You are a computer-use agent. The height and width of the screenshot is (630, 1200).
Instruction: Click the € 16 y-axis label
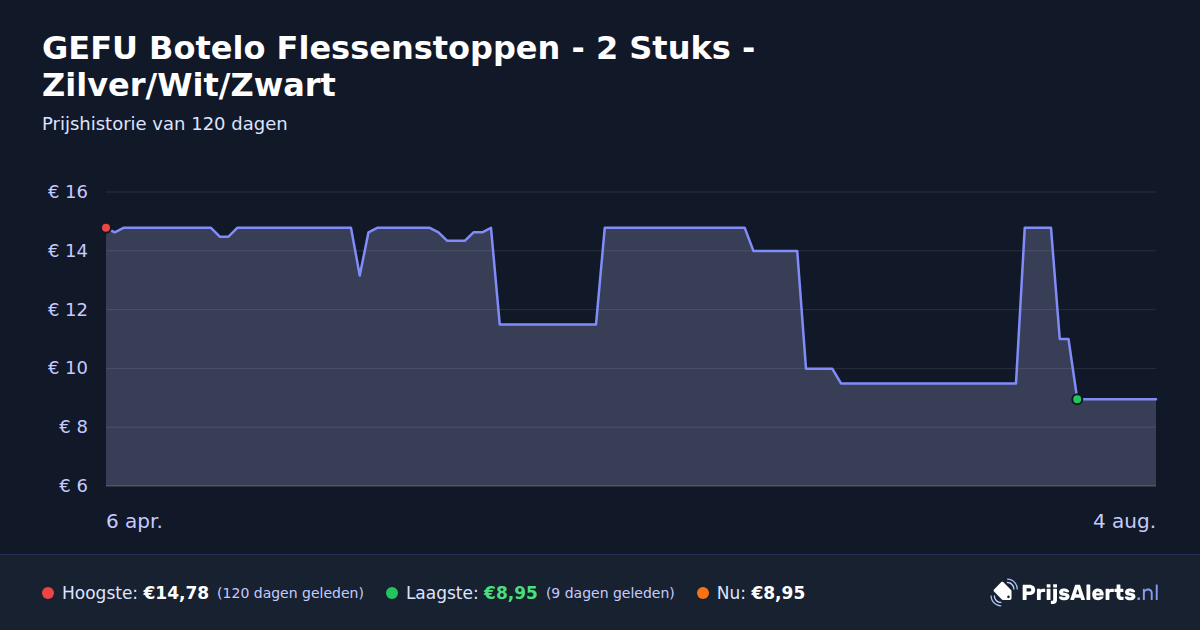[x=68, y=192]
